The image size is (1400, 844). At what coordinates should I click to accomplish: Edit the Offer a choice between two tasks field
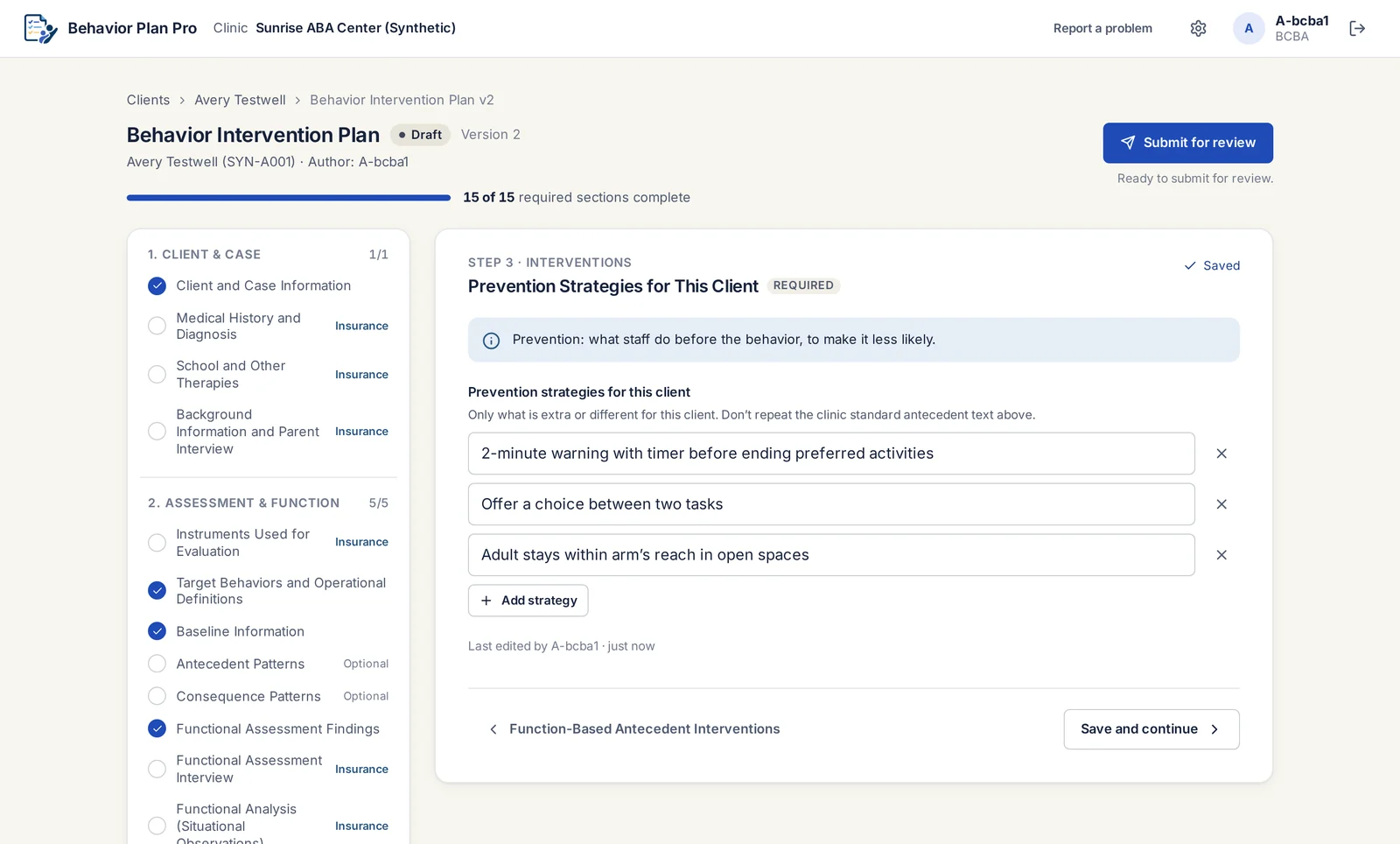831,504
